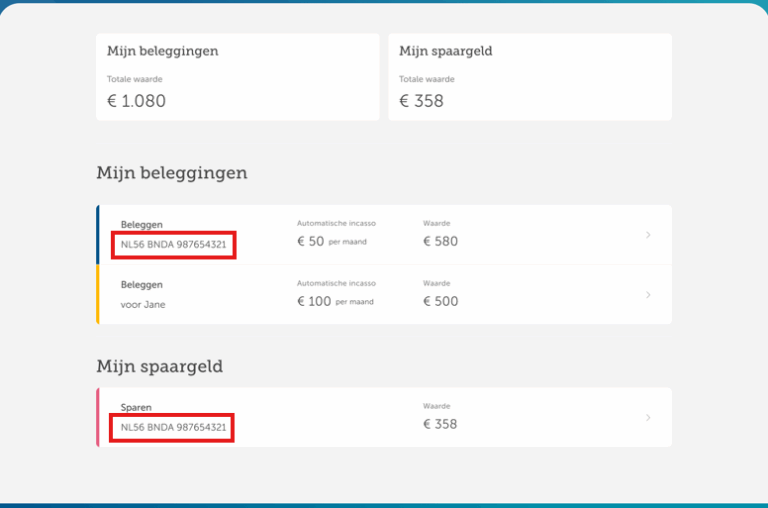Image resolution: width=768 pixels, height=508 pixels.
Task: Select the Sparen account row
Action: [x=384, y=417]
